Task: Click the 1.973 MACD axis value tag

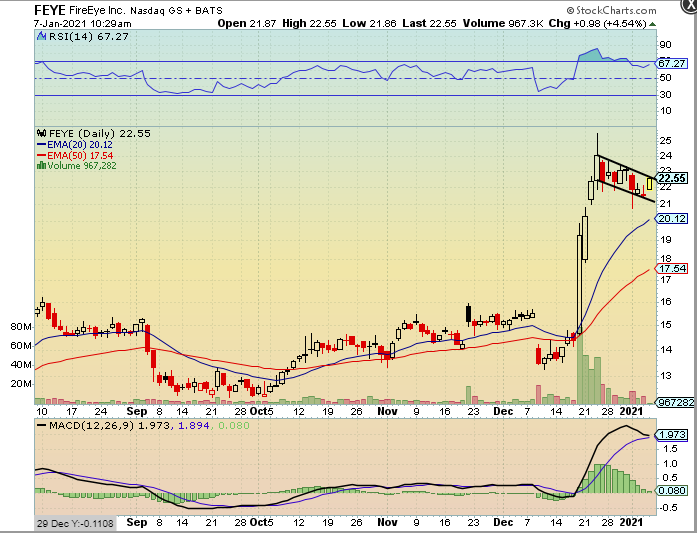Action: (673, 435)
